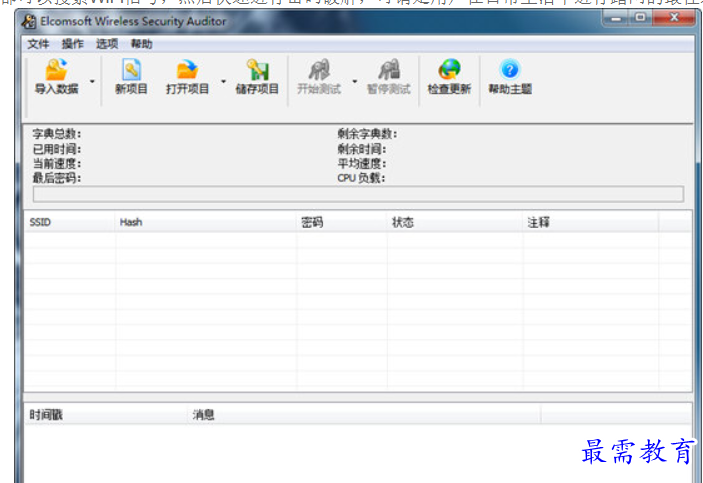Screen dimensions: 703x483
Task: Open Help Topics (帮助主题) icon
Action: [510, 77]
